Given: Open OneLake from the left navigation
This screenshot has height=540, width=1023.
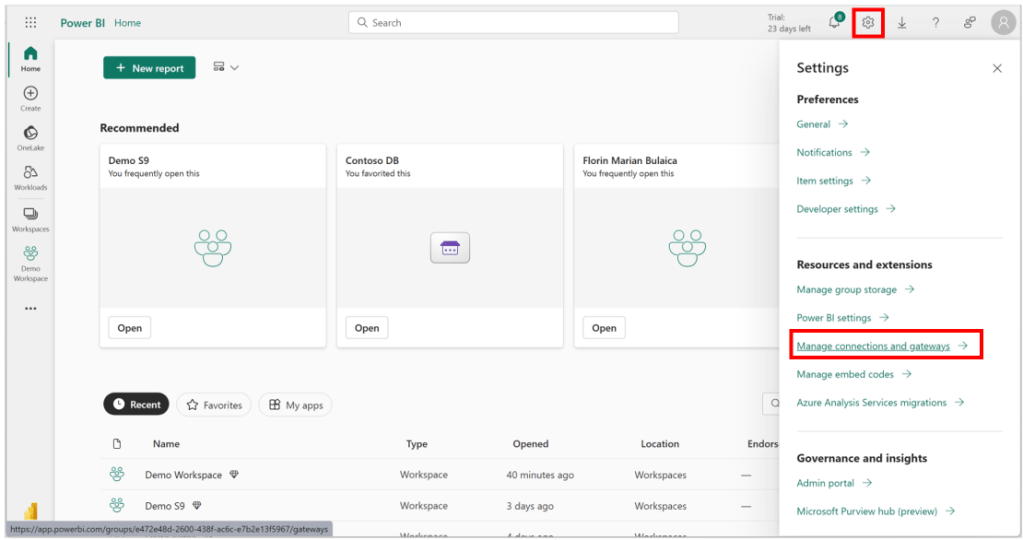Looking at the screenshot, I should [x=30, y=137].
